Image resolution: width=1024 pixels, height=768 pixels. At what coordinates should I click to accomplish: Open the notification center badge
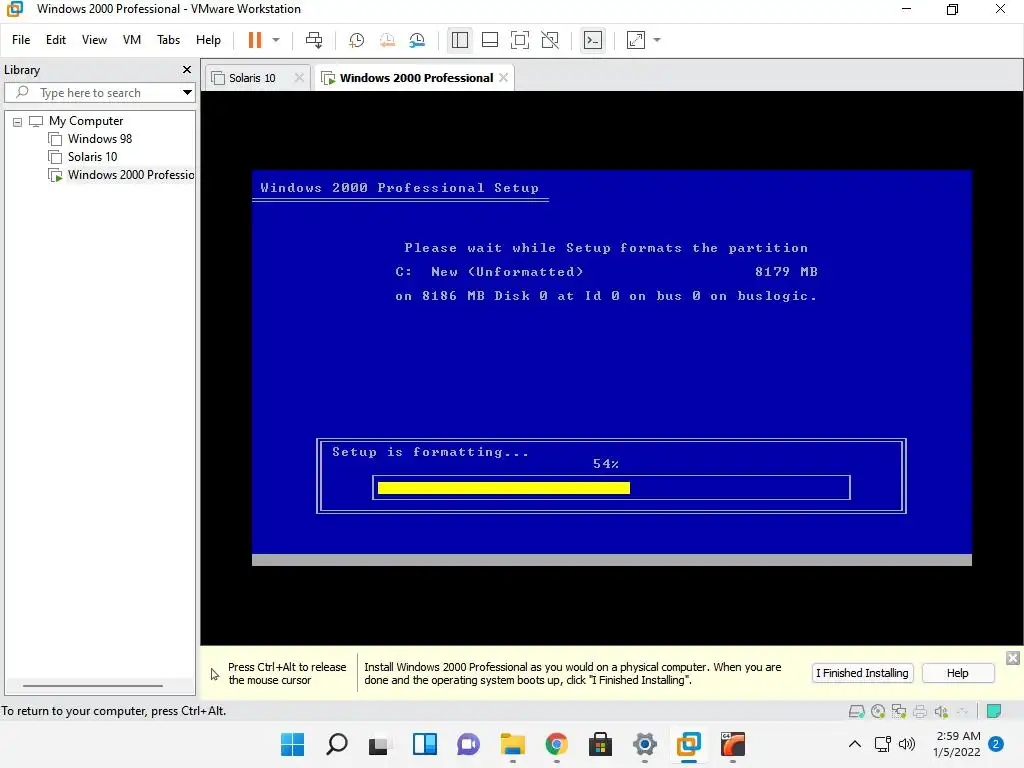click(x=996, y=744)
